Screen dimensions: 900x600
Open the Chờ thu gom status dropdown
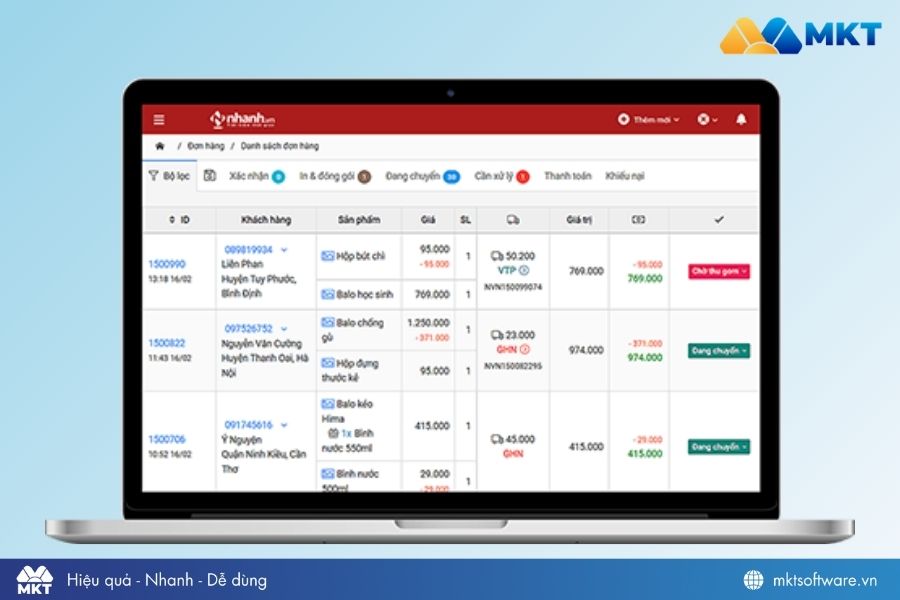tap(719, 271)
